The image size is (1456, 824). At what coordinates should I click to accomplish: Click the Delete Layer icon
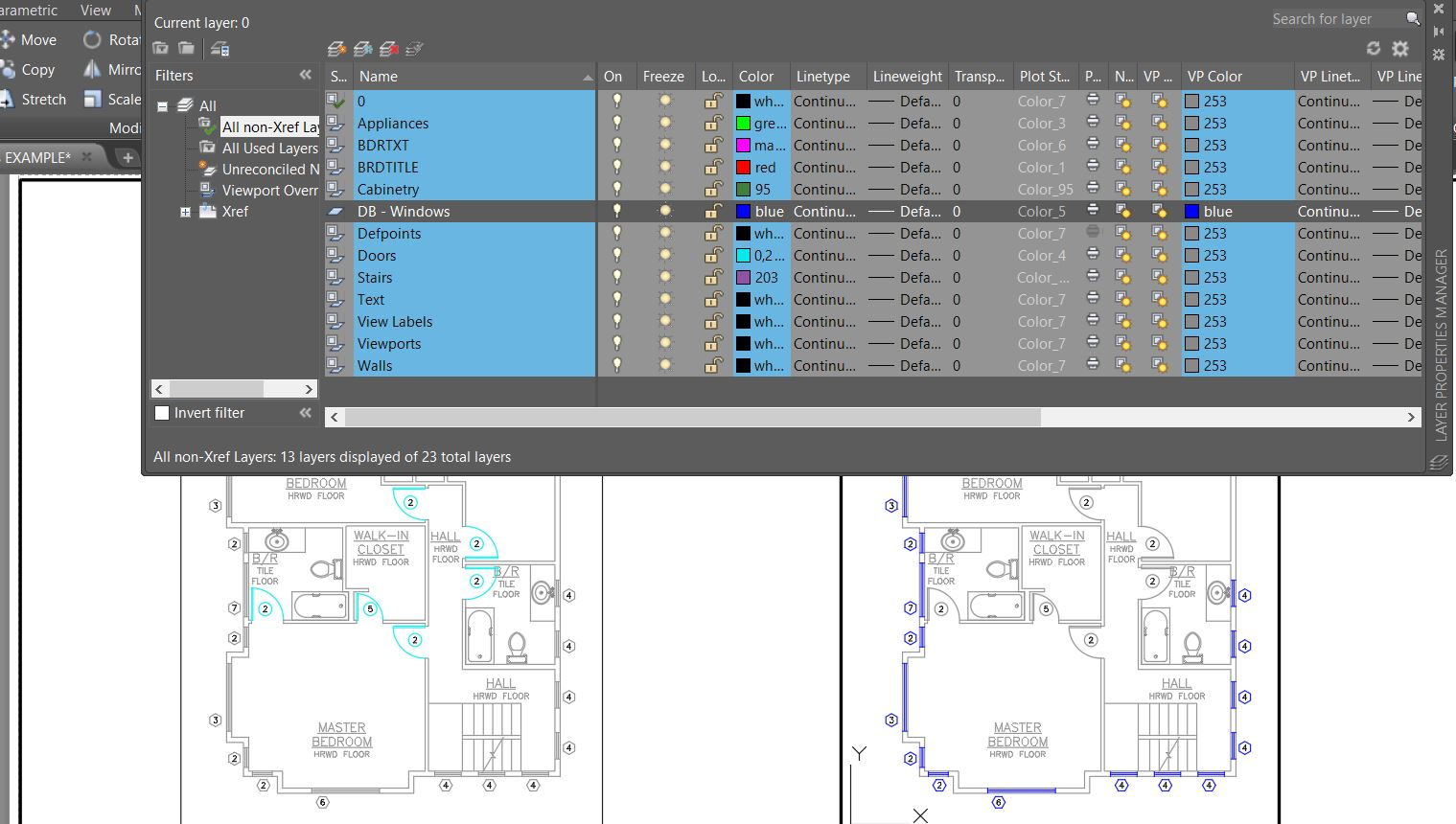[x=388, y=49]
